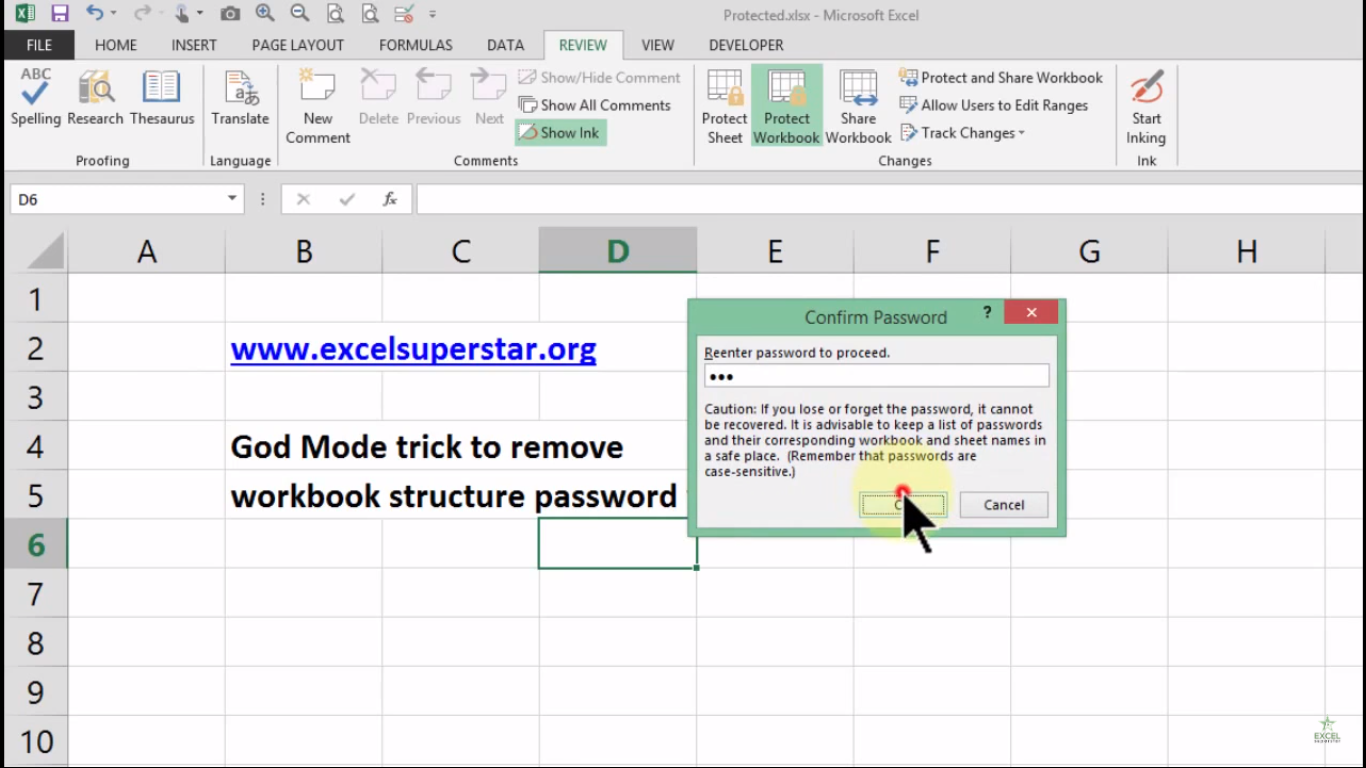Select row 9 header
Image resolution: width=1366 pixels, height=768 pixels.
tap(36, 693)
